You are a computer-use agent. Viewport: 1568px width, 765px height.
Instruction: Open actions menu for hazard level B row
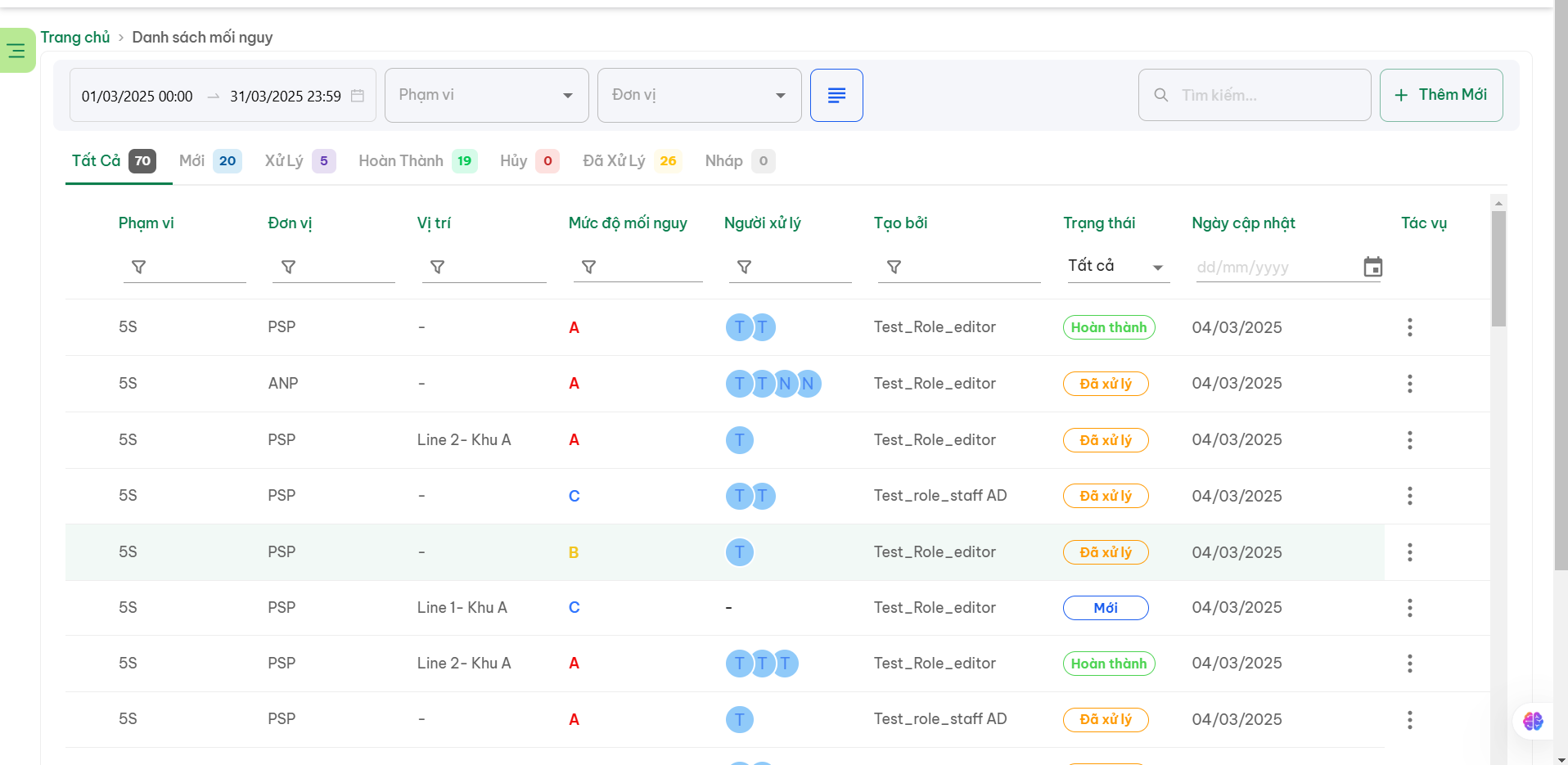point(1409,552)
